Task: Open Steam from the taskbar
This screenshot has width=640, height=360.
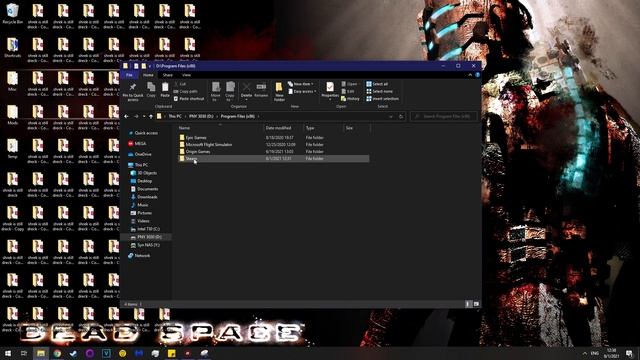Action: 73,353
